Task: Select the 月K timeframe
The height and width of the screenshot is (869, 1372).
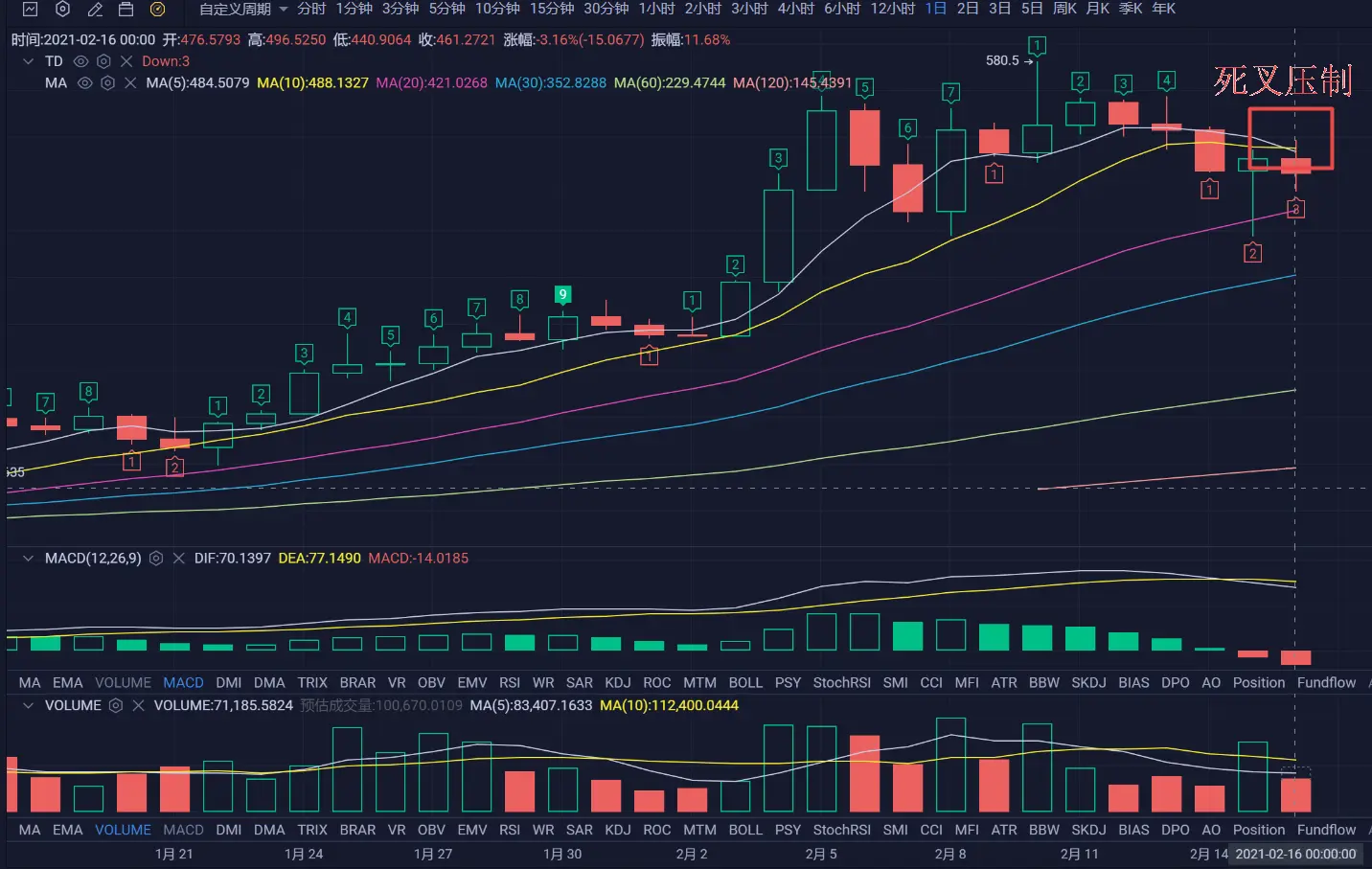Action: pyautogui.click(x=1097, y=9)
